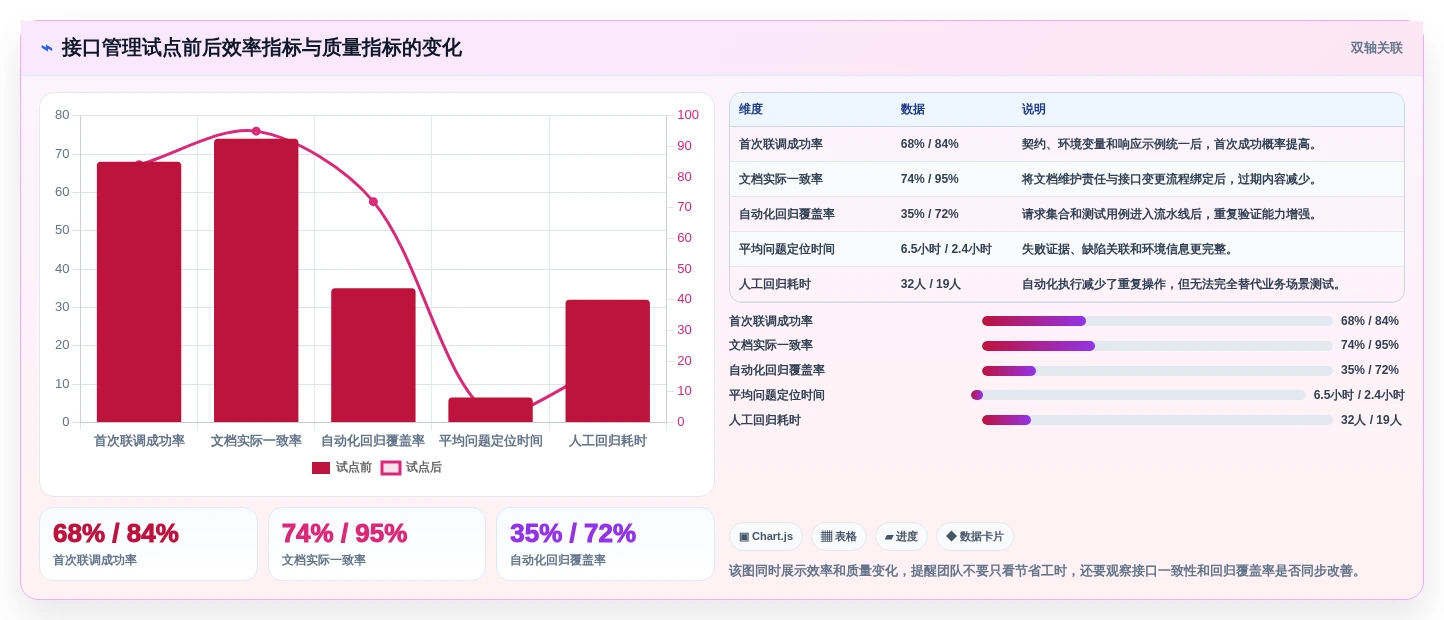Select table row 自动化回归覆盖率
1444x620 pixels.
click(x=1067, y=214)
